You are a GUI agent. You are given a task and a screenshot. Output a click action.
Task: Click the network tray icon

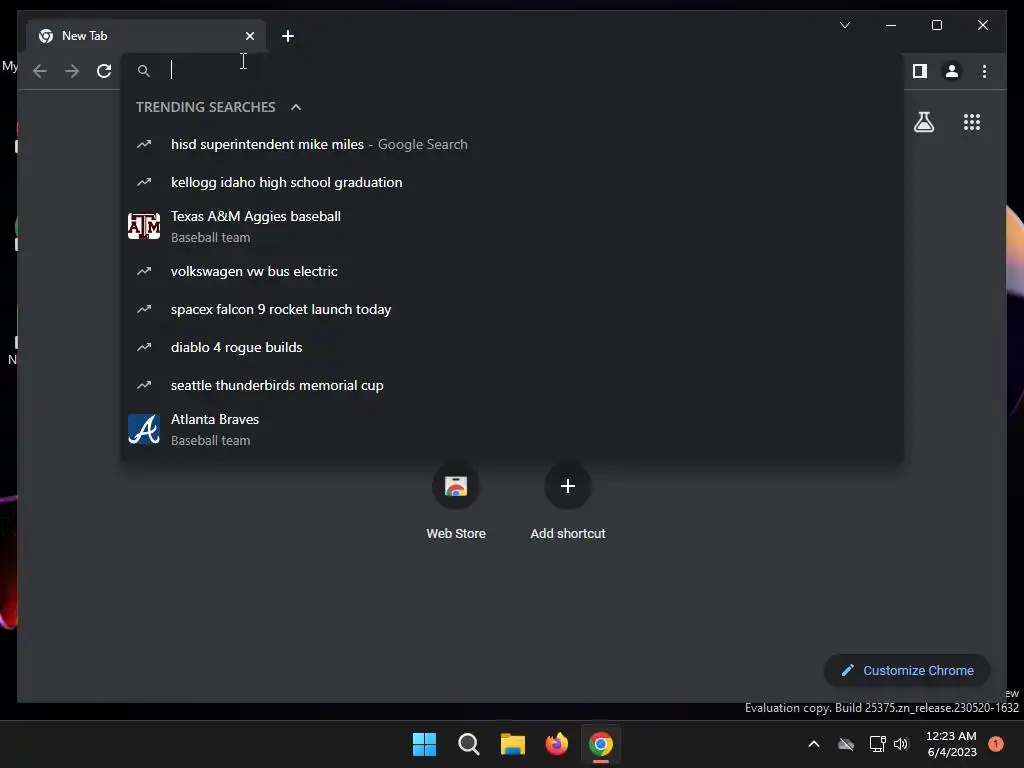877,744
